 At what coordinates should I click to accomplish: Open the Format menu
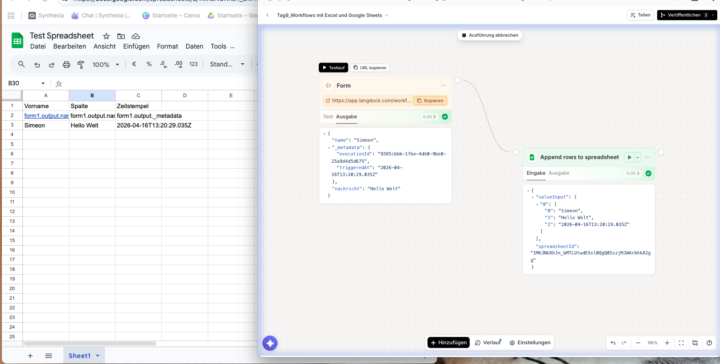[x=167, y=46]
